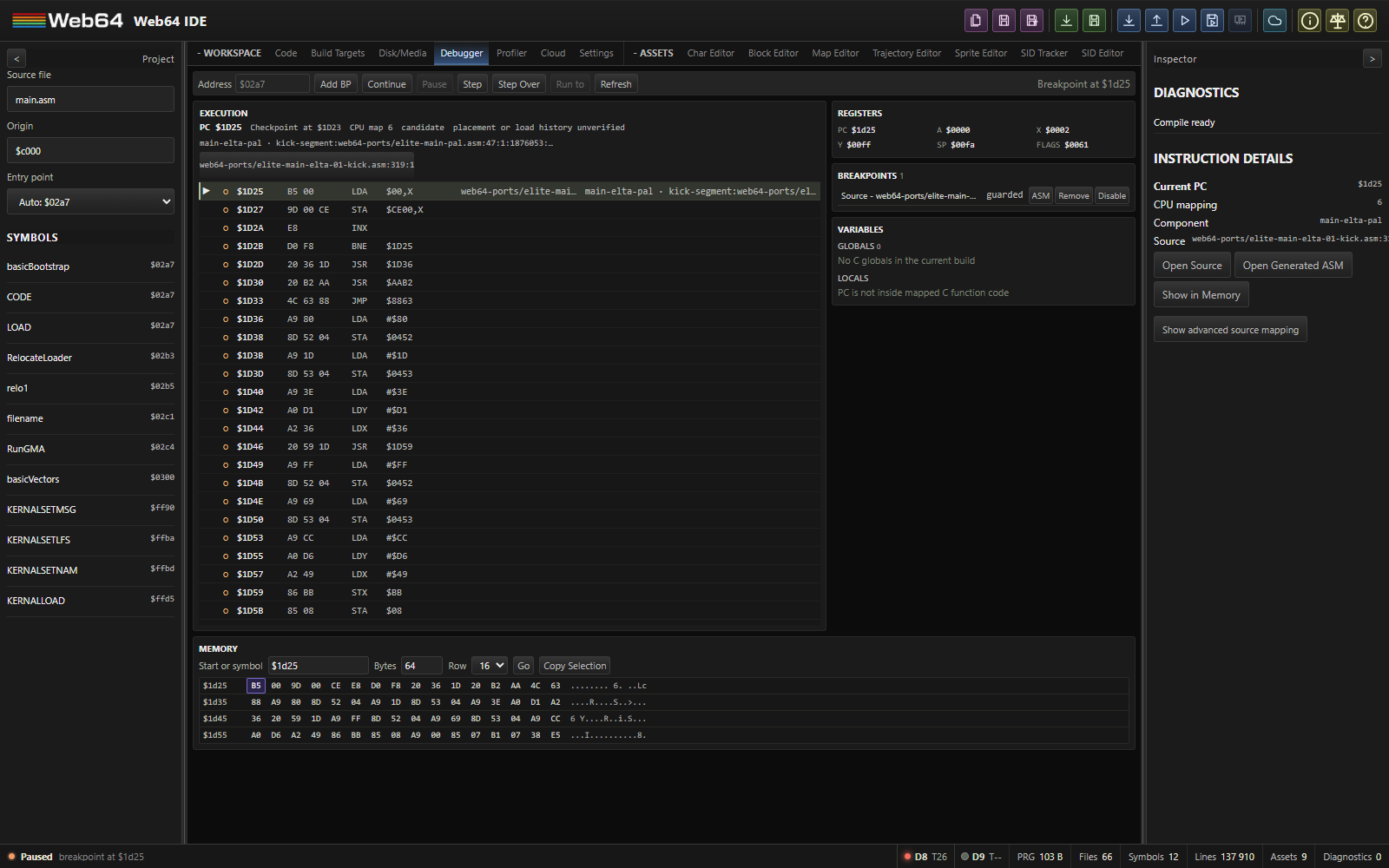1389x868 pixels.
Task: Click the yellow balance scales icon
Action: click(1337, 21)
